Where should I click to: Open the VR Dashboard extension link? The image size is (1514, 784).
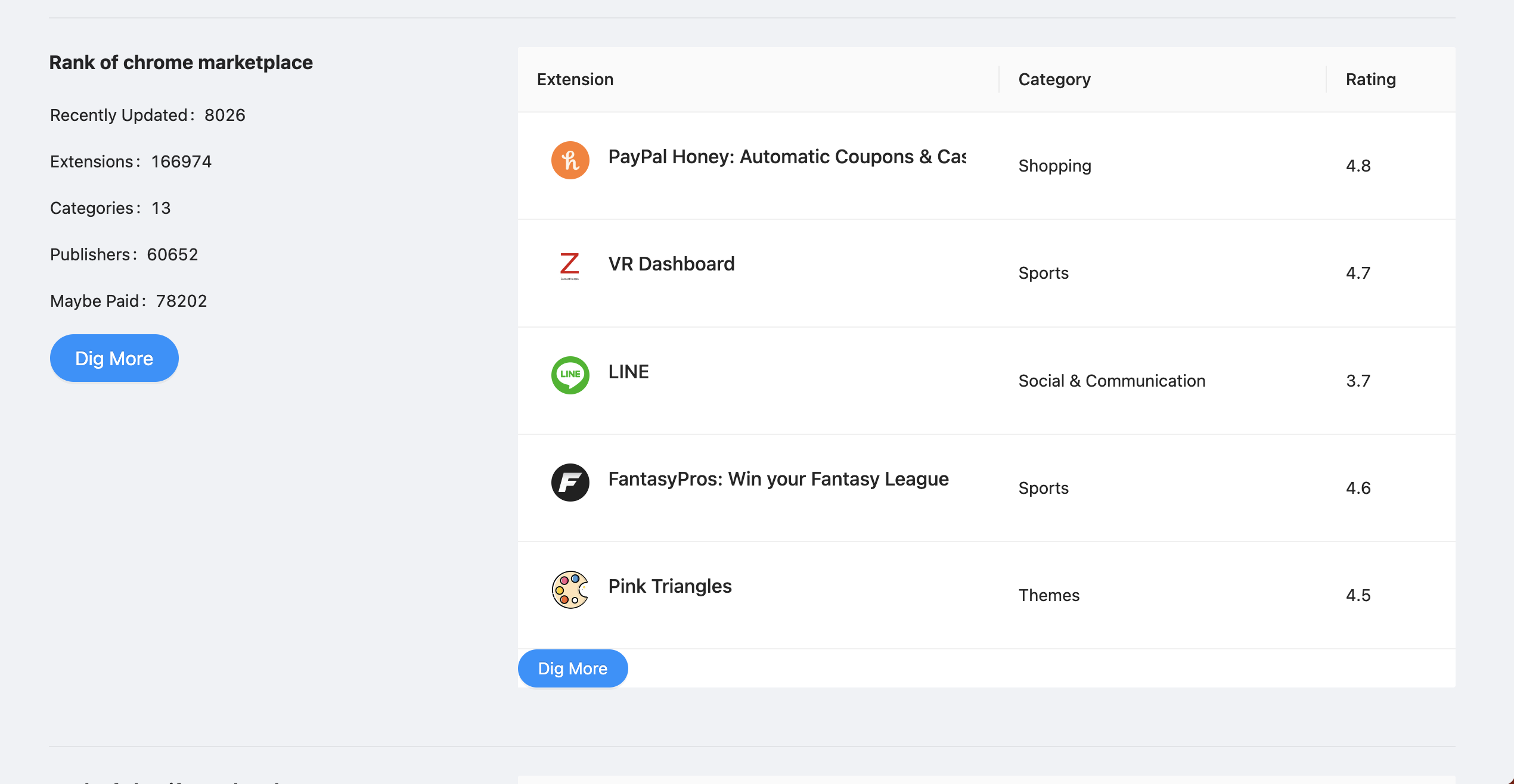pyautogui.click(x=671, y=263)
